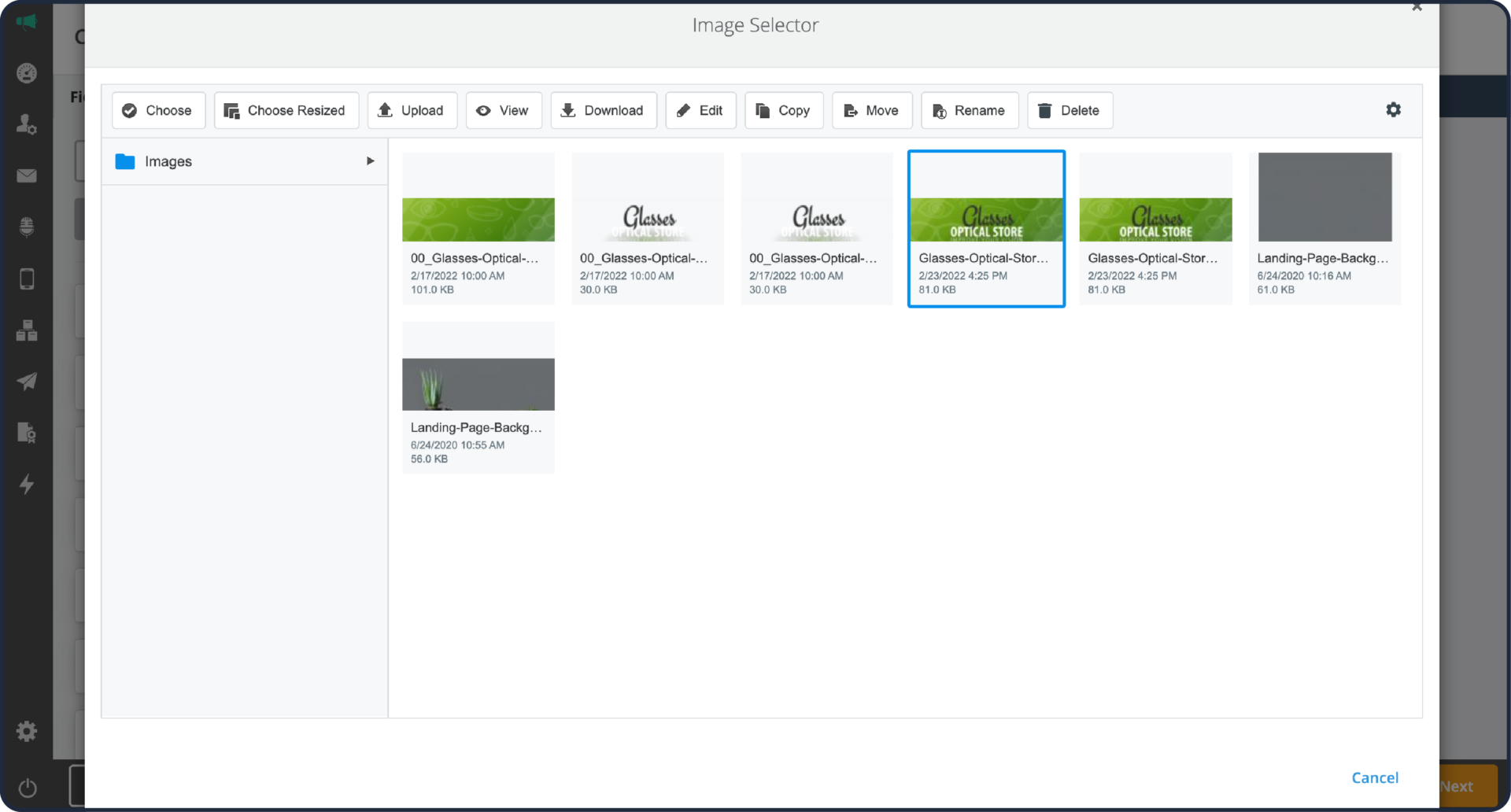Image resolution: width=1511 pixels, height=812 pixels.
Task: Click the Cancel link
Action: (1375, 777)
